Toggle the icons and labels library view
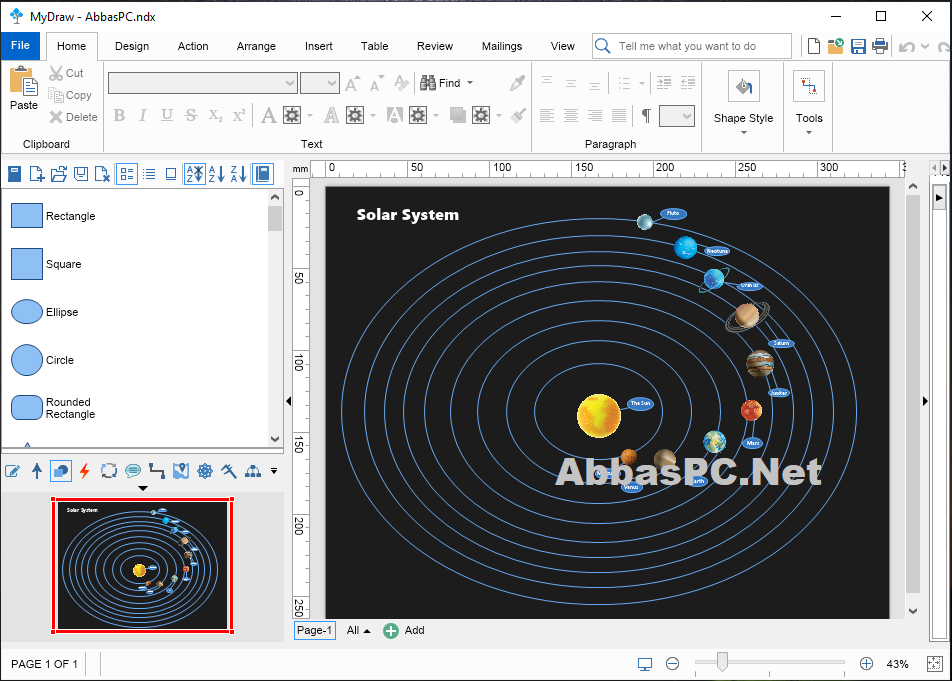 (127, 174)
